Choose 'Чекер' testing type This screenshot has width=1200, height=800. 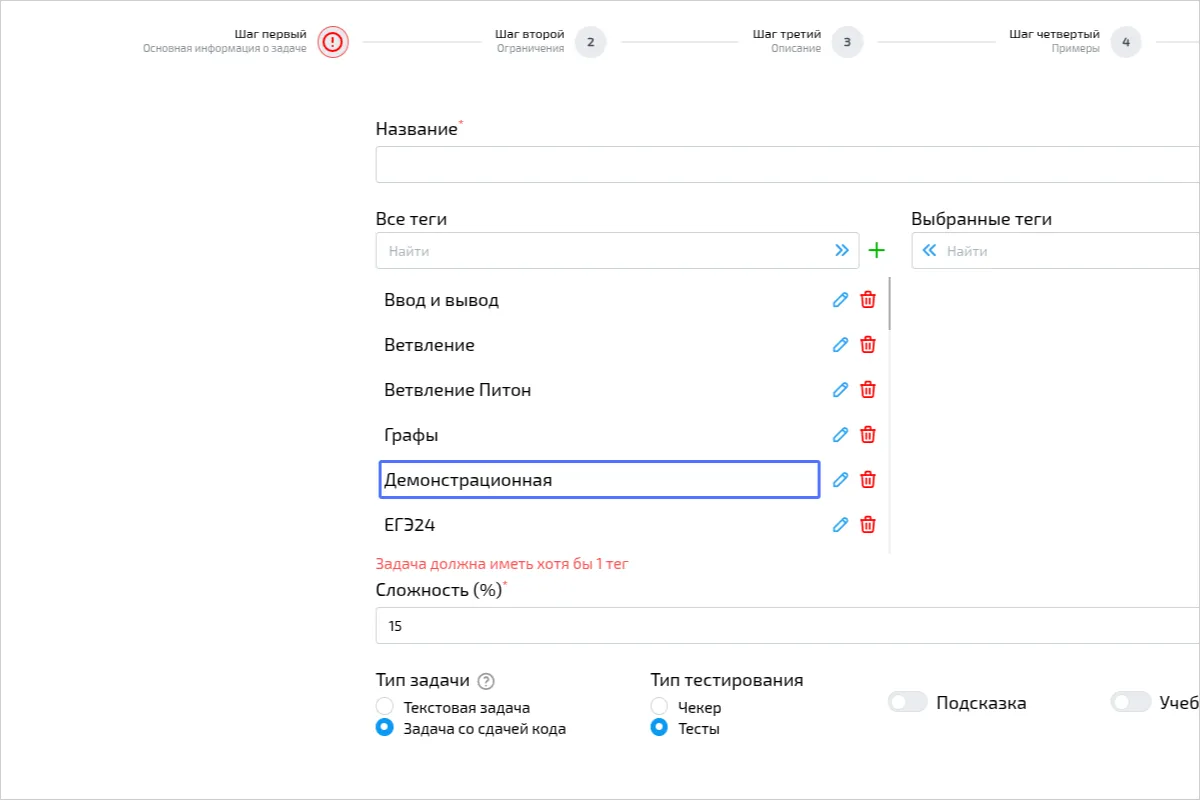tap(658, 707)
